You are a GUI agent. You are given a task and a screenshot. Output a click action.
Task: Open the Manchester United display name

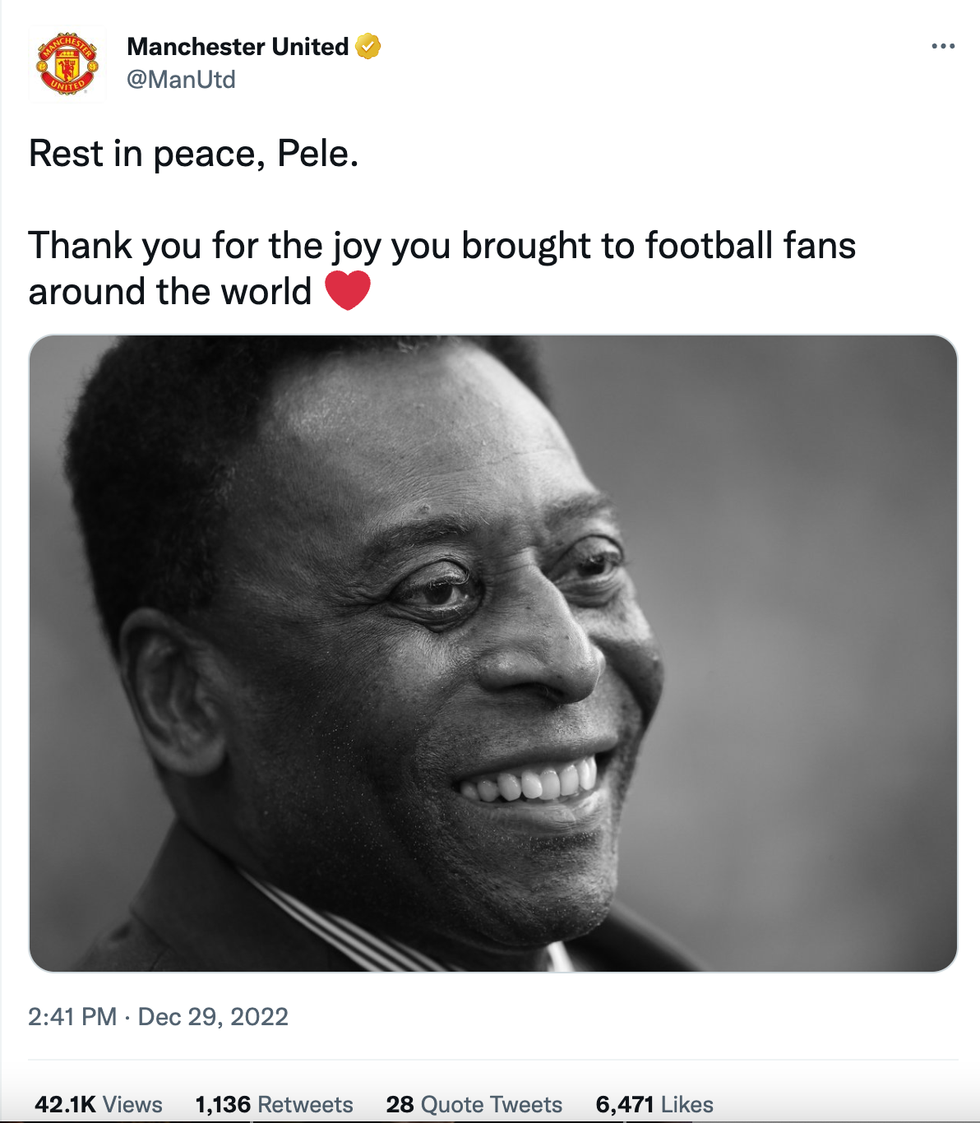[237, 46]
